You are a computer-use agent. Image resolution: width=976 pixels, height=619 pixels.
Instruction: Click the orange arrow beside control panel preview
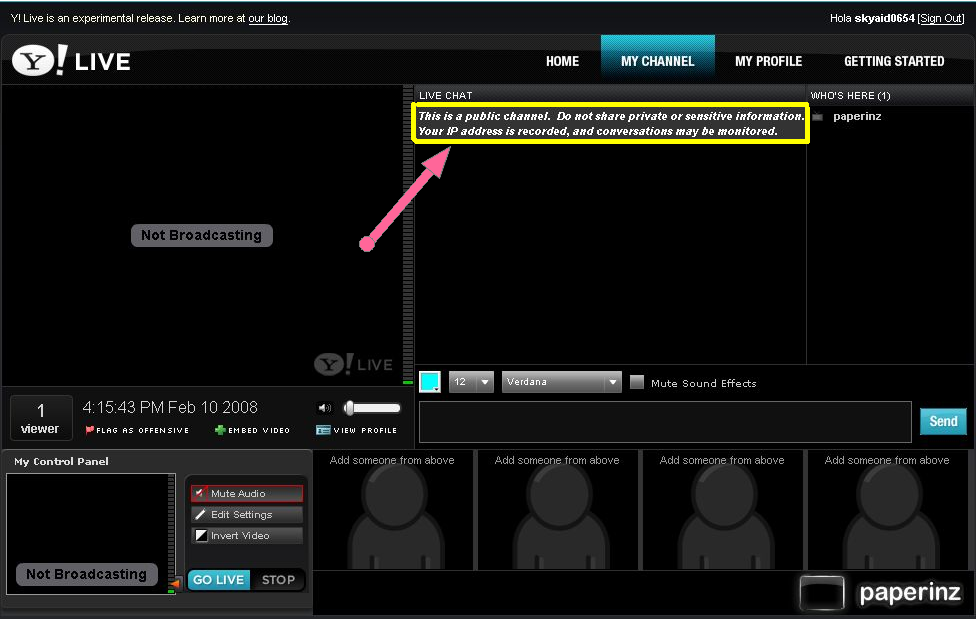[x=176, y=583]
